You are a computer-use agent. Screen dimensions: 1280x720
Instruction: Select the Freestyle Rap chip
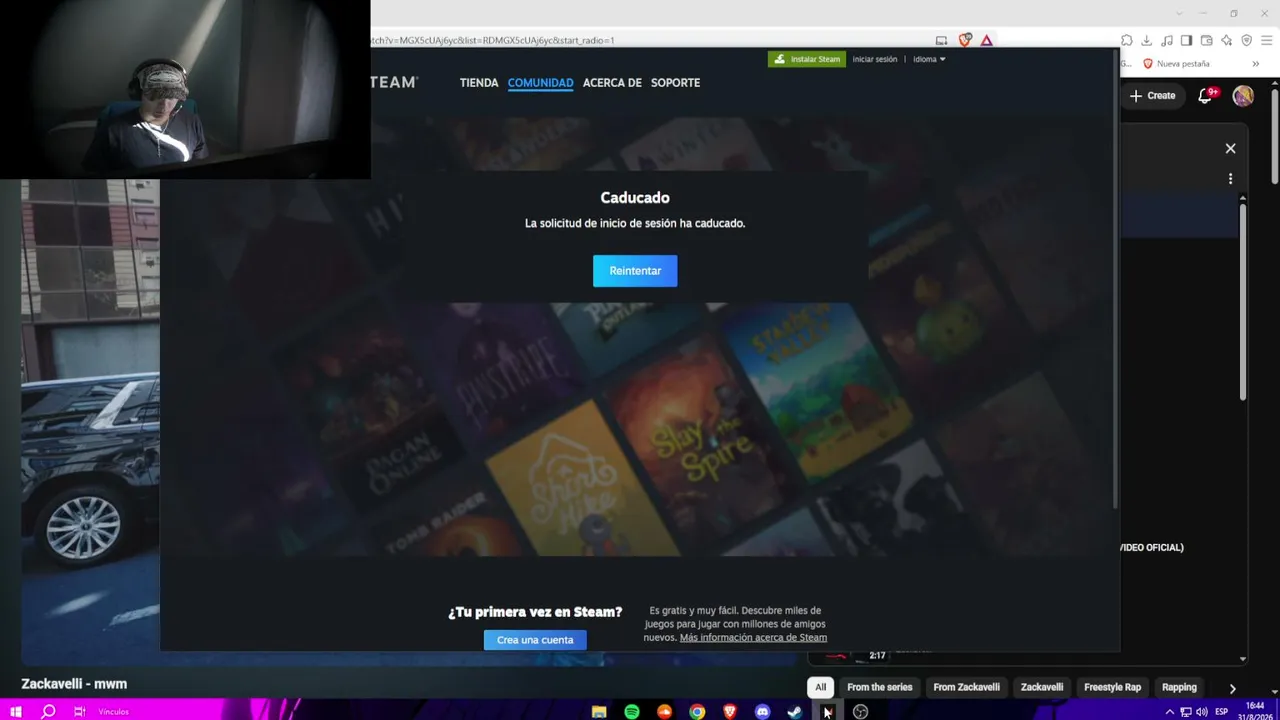(x=1112, y=687)
